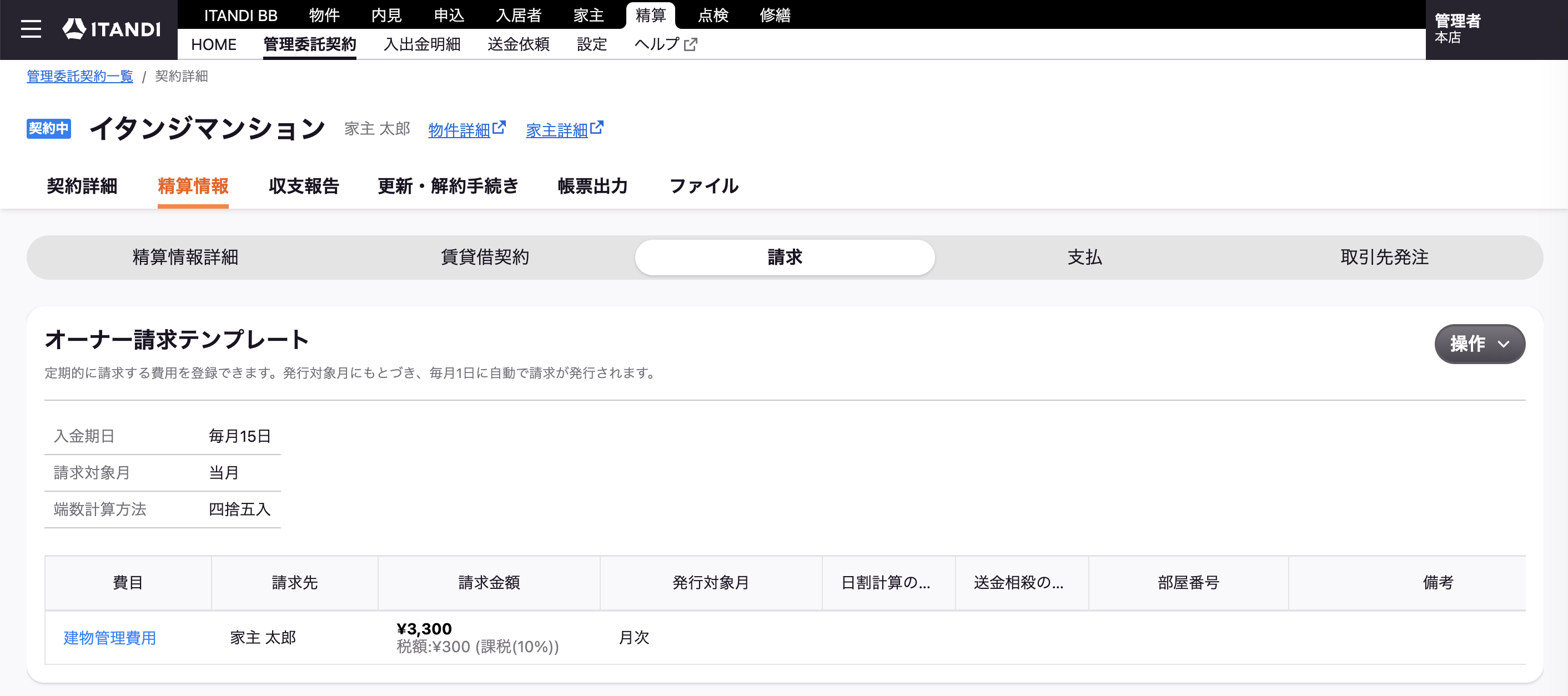1568x696 pixels.
Task: Click the イタンジマンション title
Action: coord(208,128)
